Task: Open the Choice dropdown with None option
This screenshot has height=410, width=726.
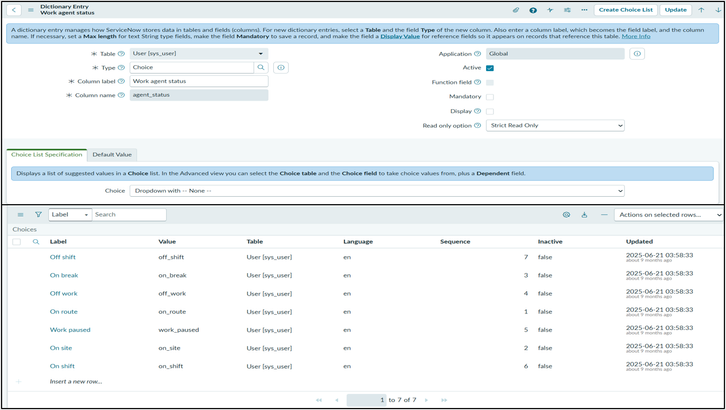Action: 377,190
